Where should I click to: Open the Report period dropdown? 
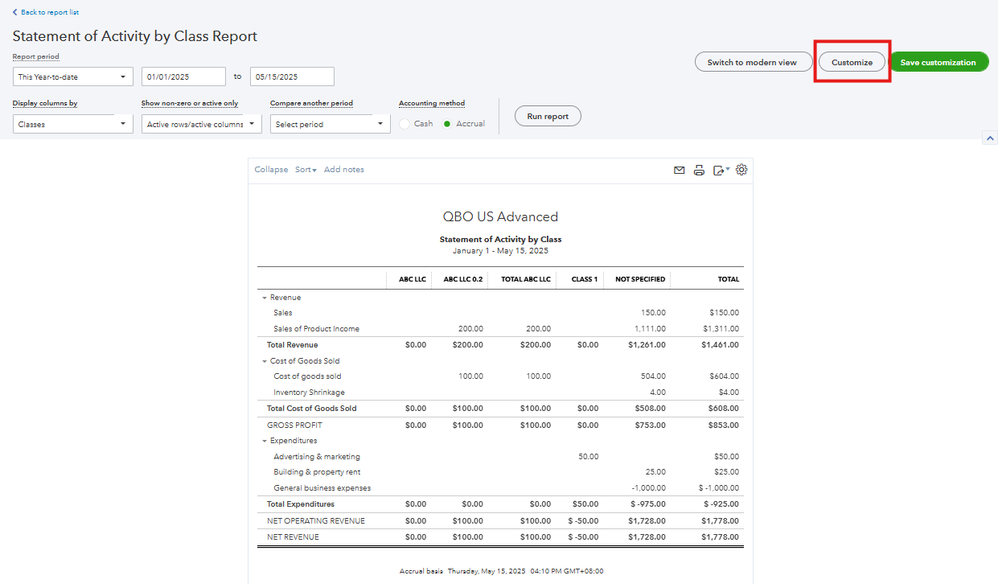click(73, 77)
